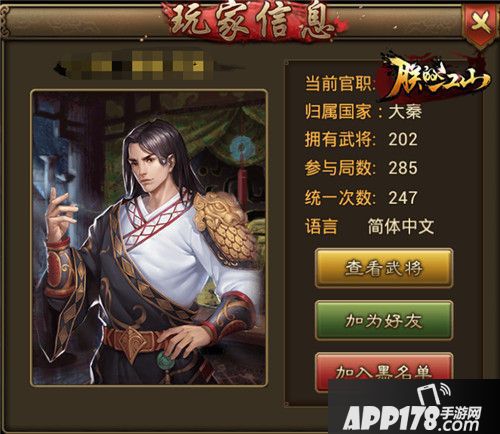Click the 参与局数 value 285
The width and height of the screenshot is (500, 434).
pos(403,168)
